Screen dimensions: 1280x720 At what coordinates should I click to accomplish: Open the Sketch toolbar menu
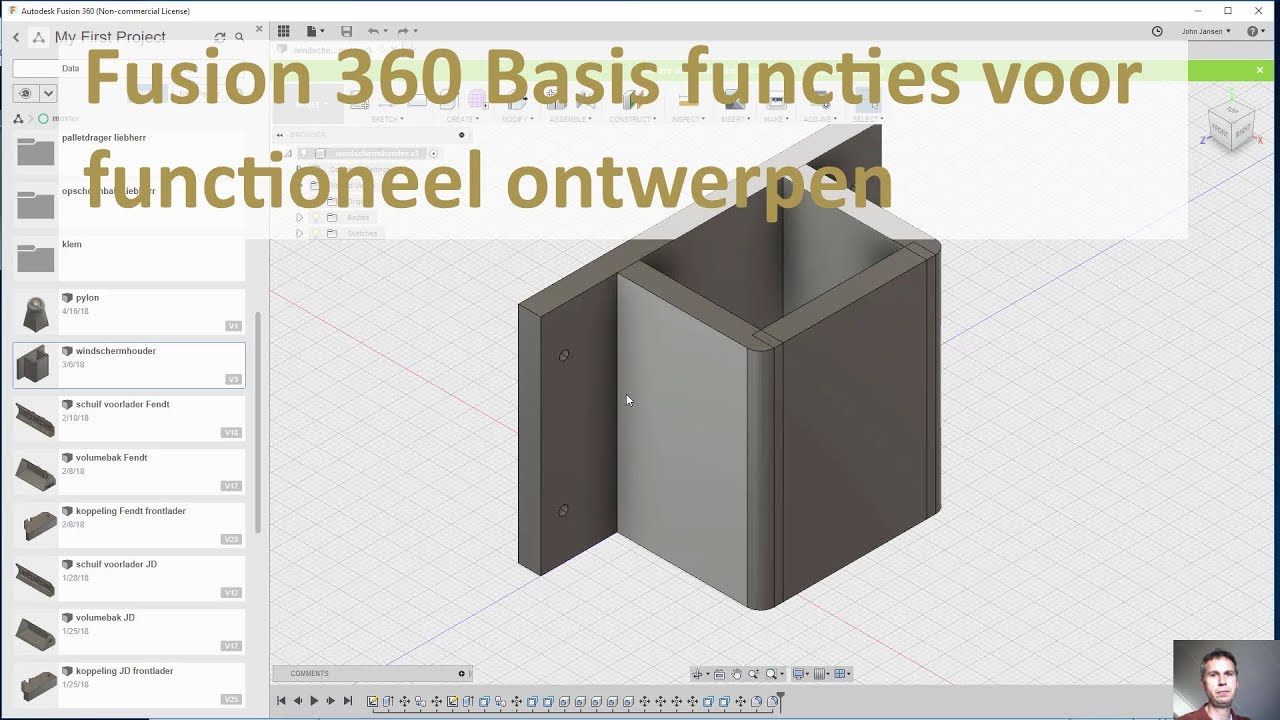point(387,119)
